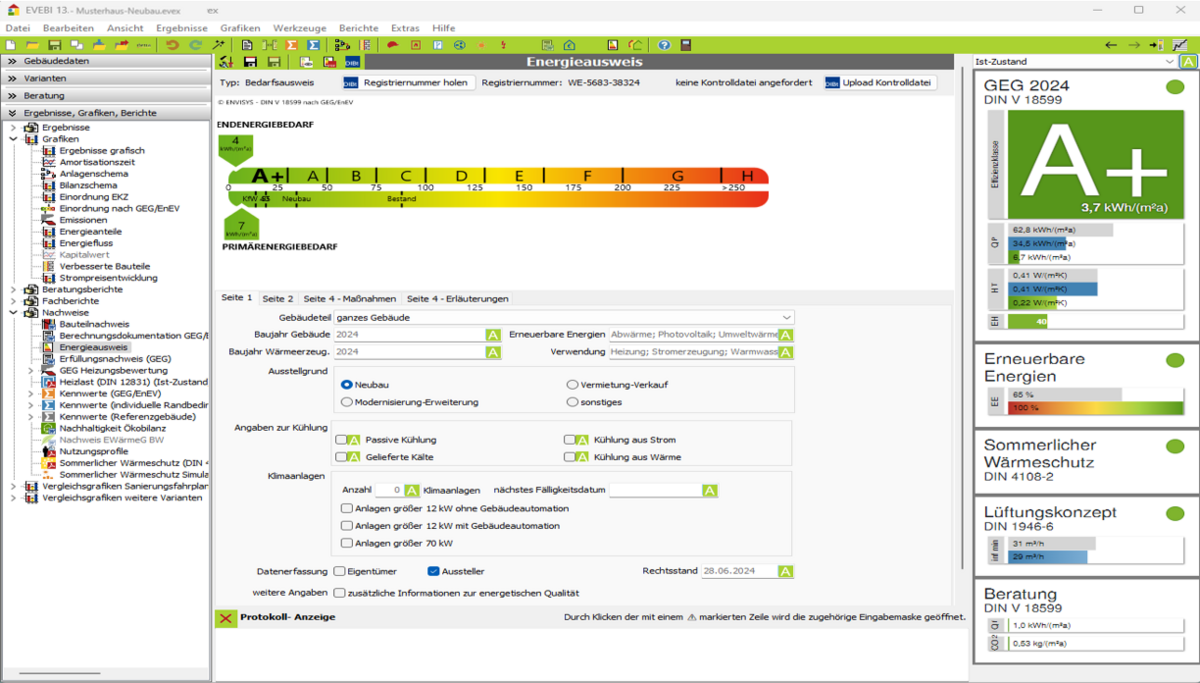
Task: Collapse the Nachweise tree node
Action: coord(13,312)
